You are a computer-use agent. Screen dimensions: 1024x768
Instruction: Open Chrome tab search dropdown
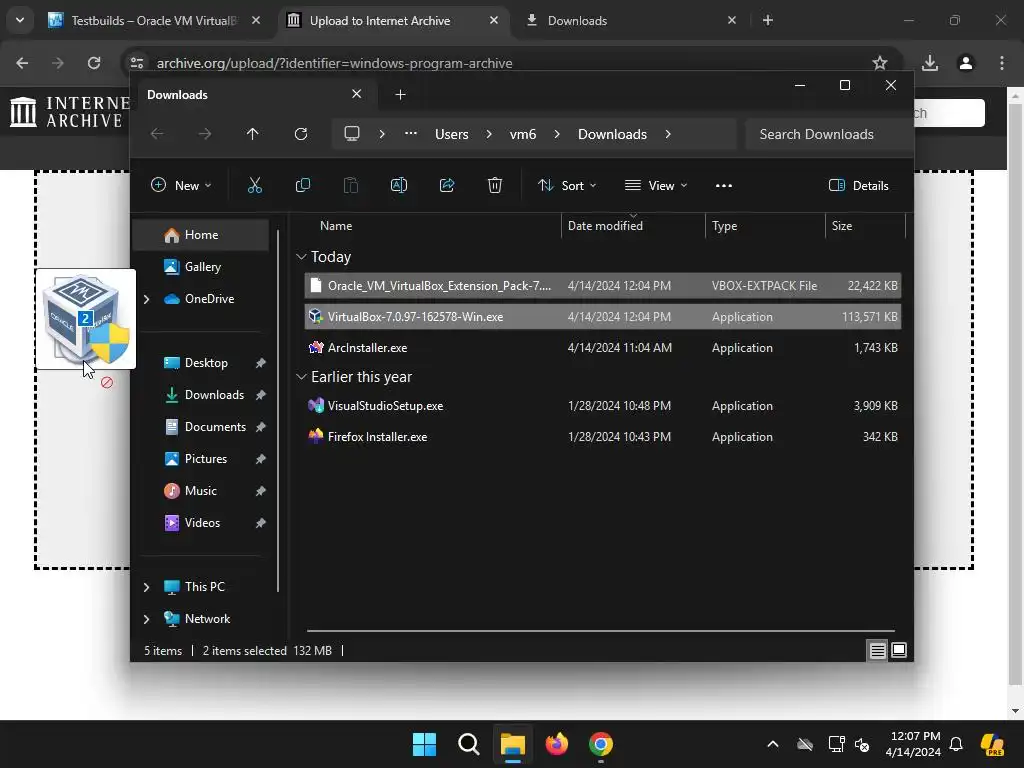pos(20,20)
